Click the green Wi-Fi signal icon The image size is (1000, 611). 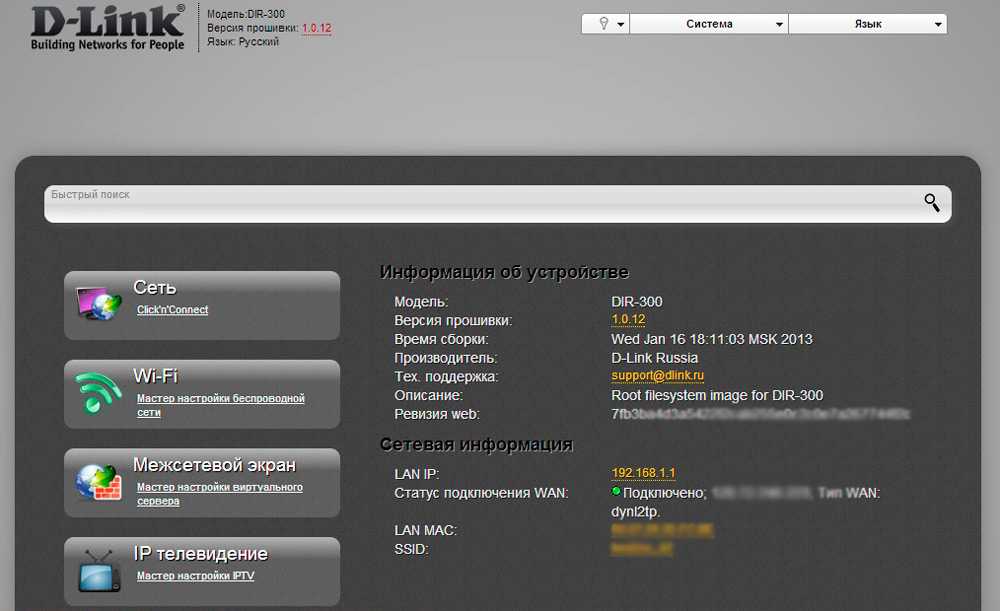click(x=98, y=392)
